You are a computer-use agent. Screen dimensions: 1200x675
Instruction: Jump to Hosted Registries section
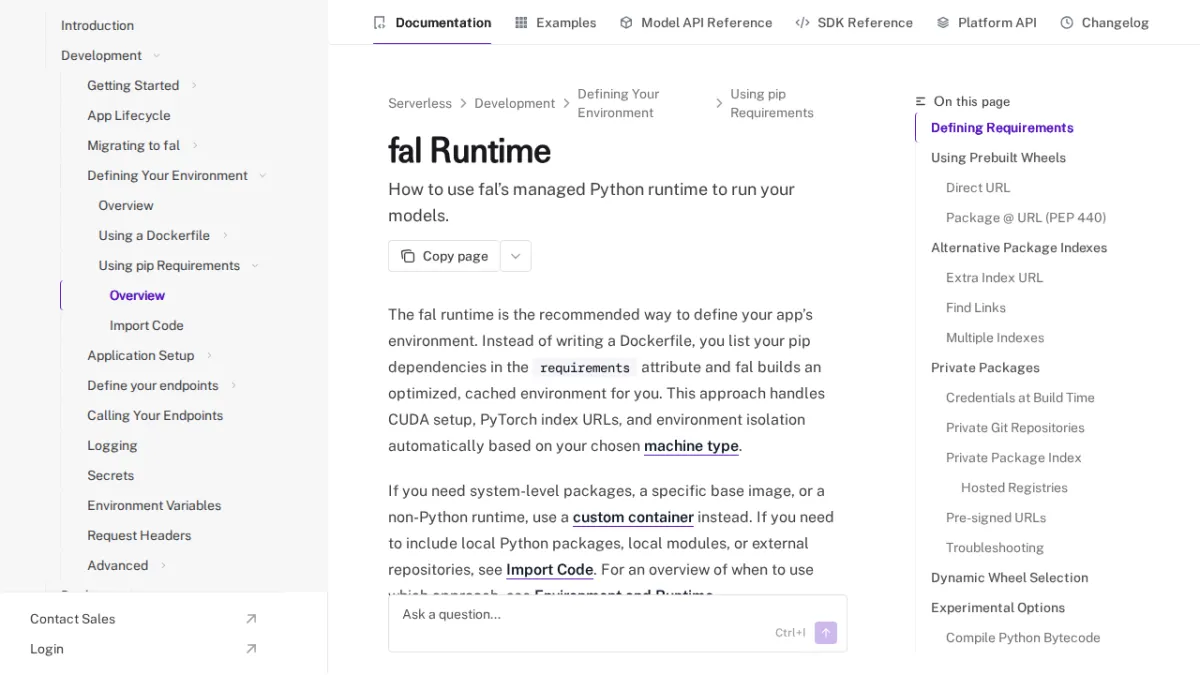pos(1014,488)
